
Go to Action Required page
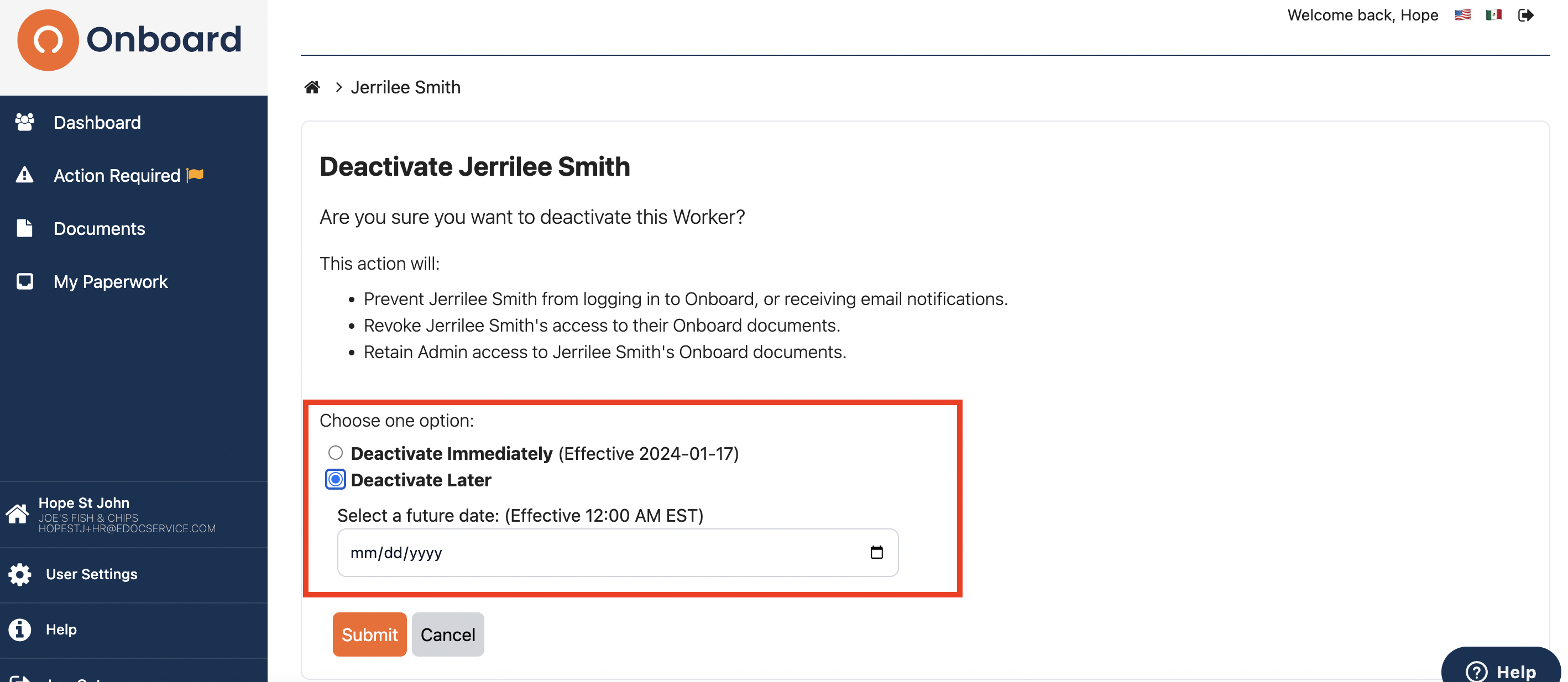coord(117,175)
